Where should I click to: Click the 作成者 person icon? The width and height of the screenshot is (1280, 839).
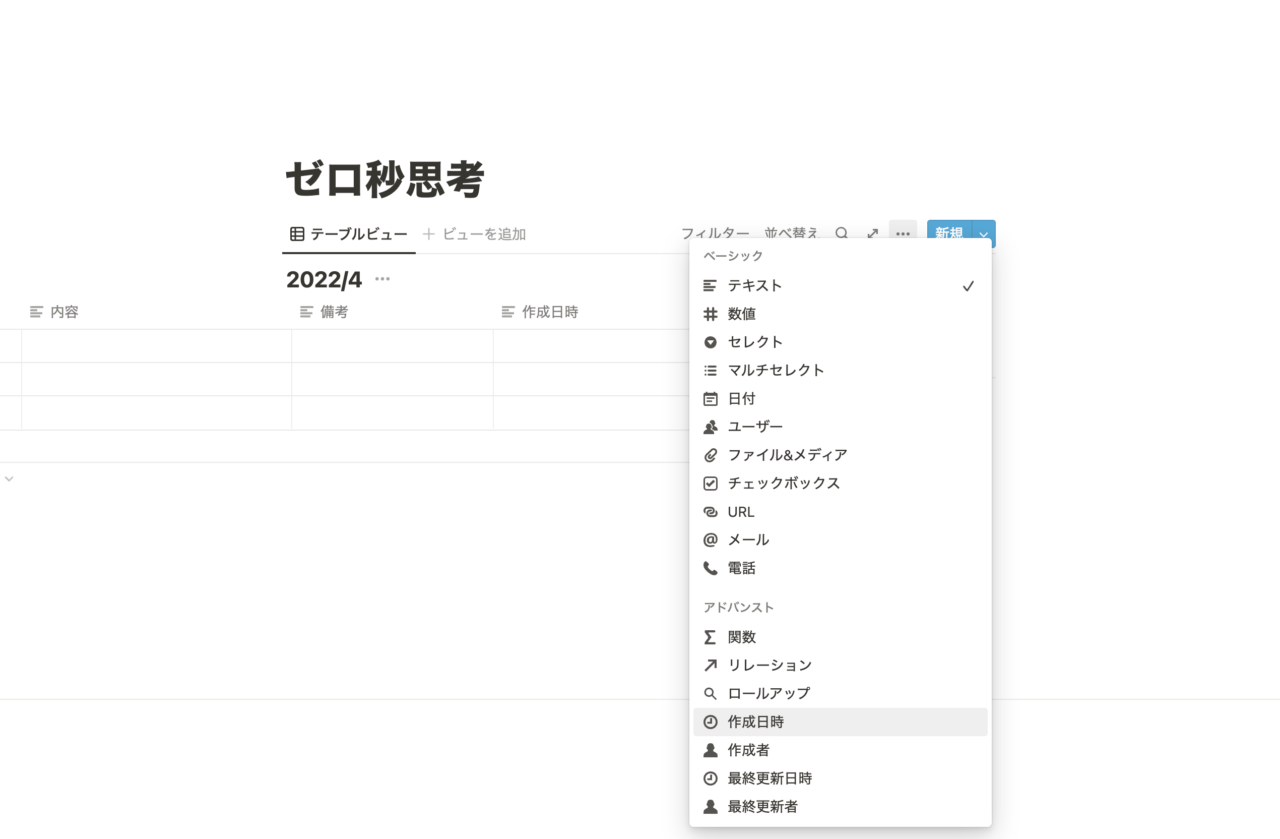(710, 750)
